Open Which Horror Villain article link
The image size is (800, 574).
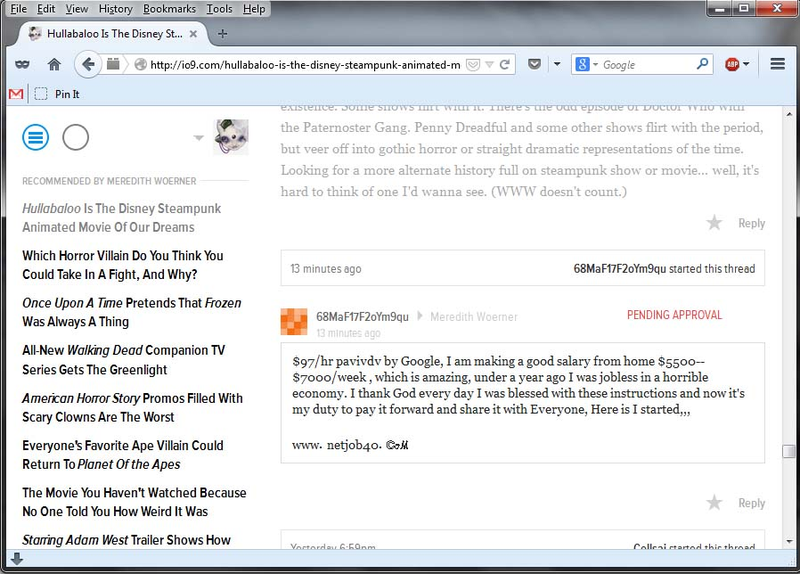coord(123,265)
